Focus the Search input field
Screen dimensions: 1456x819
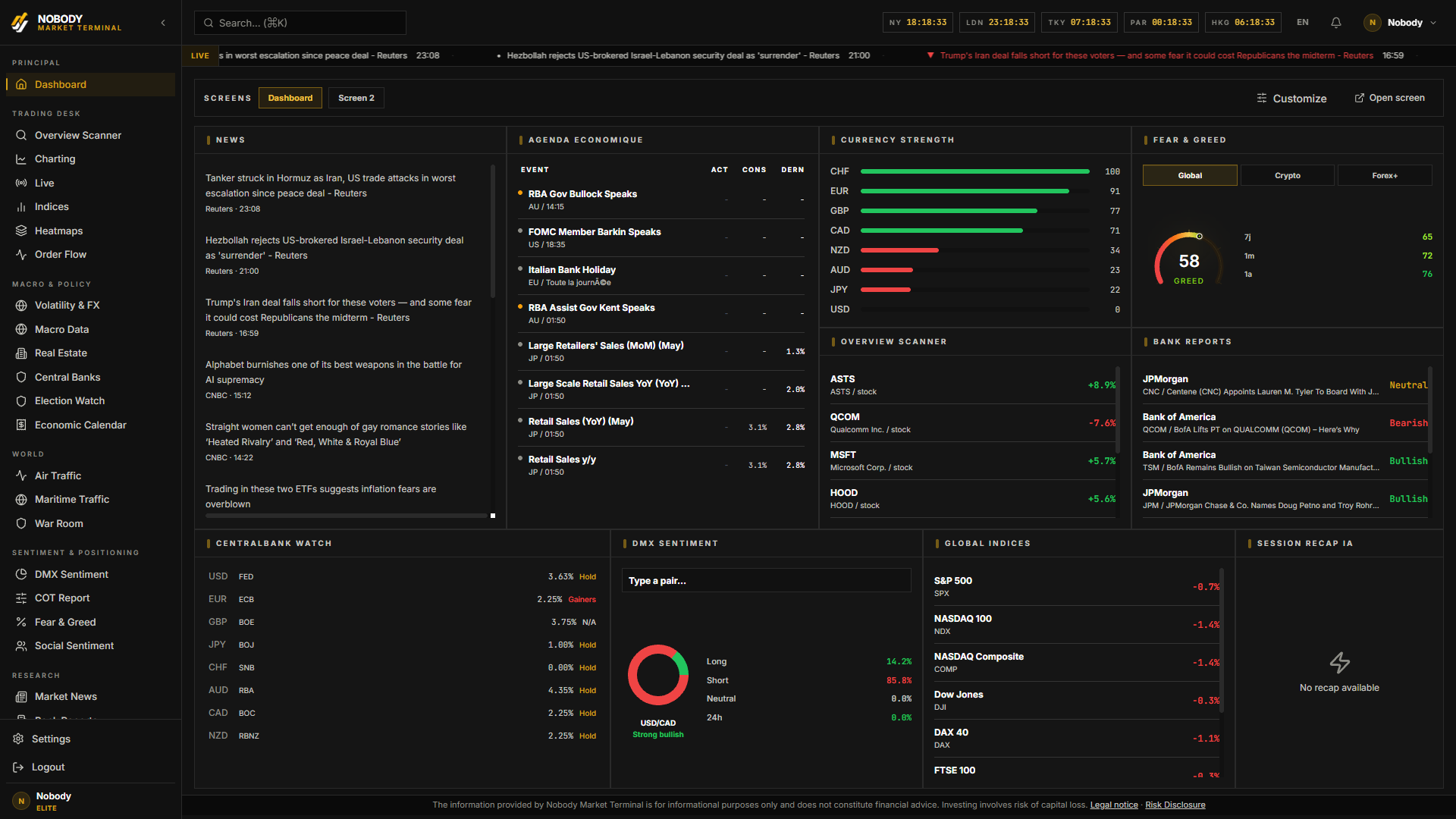coord(300,23)
